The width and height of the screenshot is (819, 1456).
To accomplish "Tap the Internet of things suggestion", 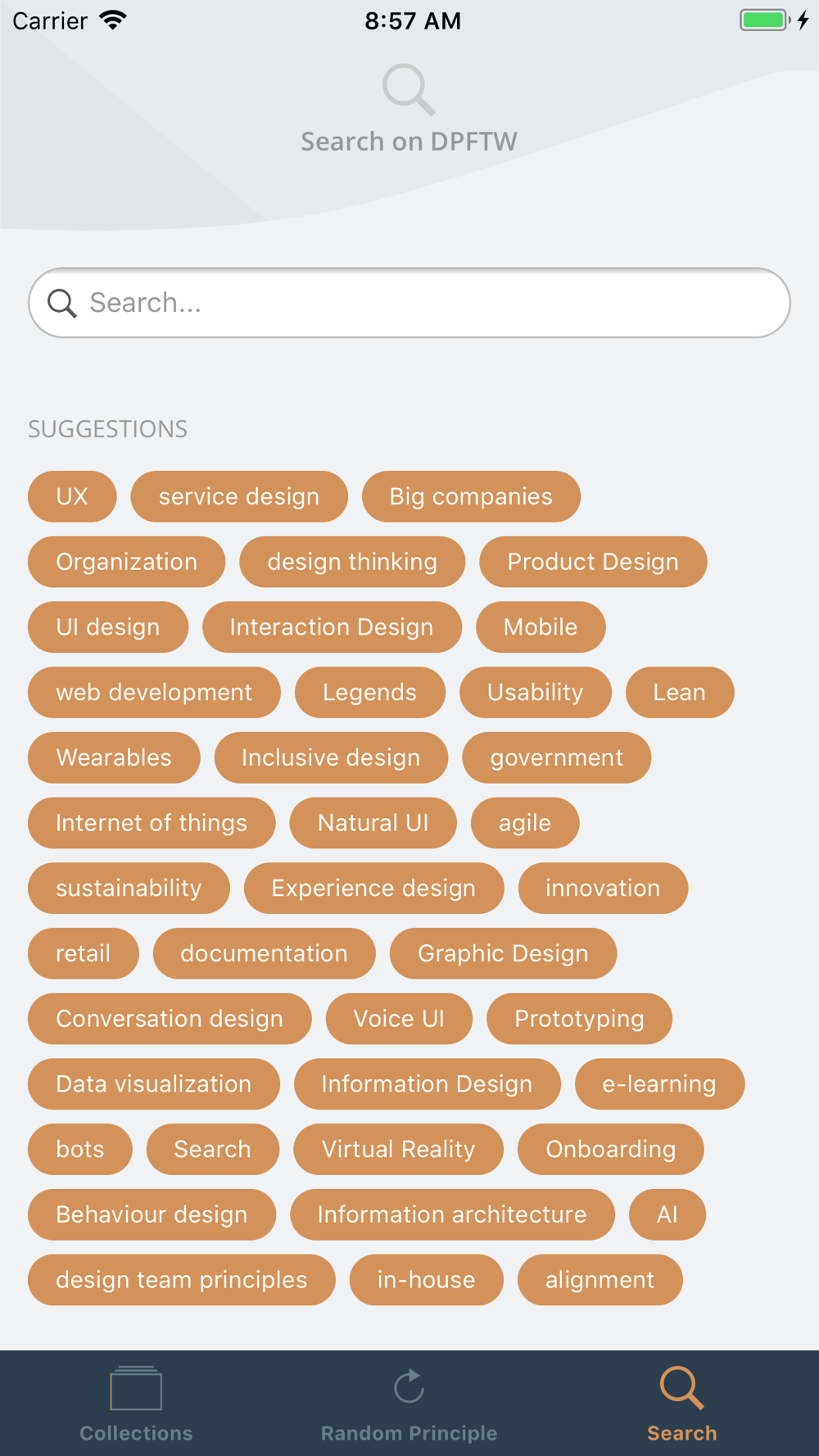I will pyautogui.click(x=152, y=823).
